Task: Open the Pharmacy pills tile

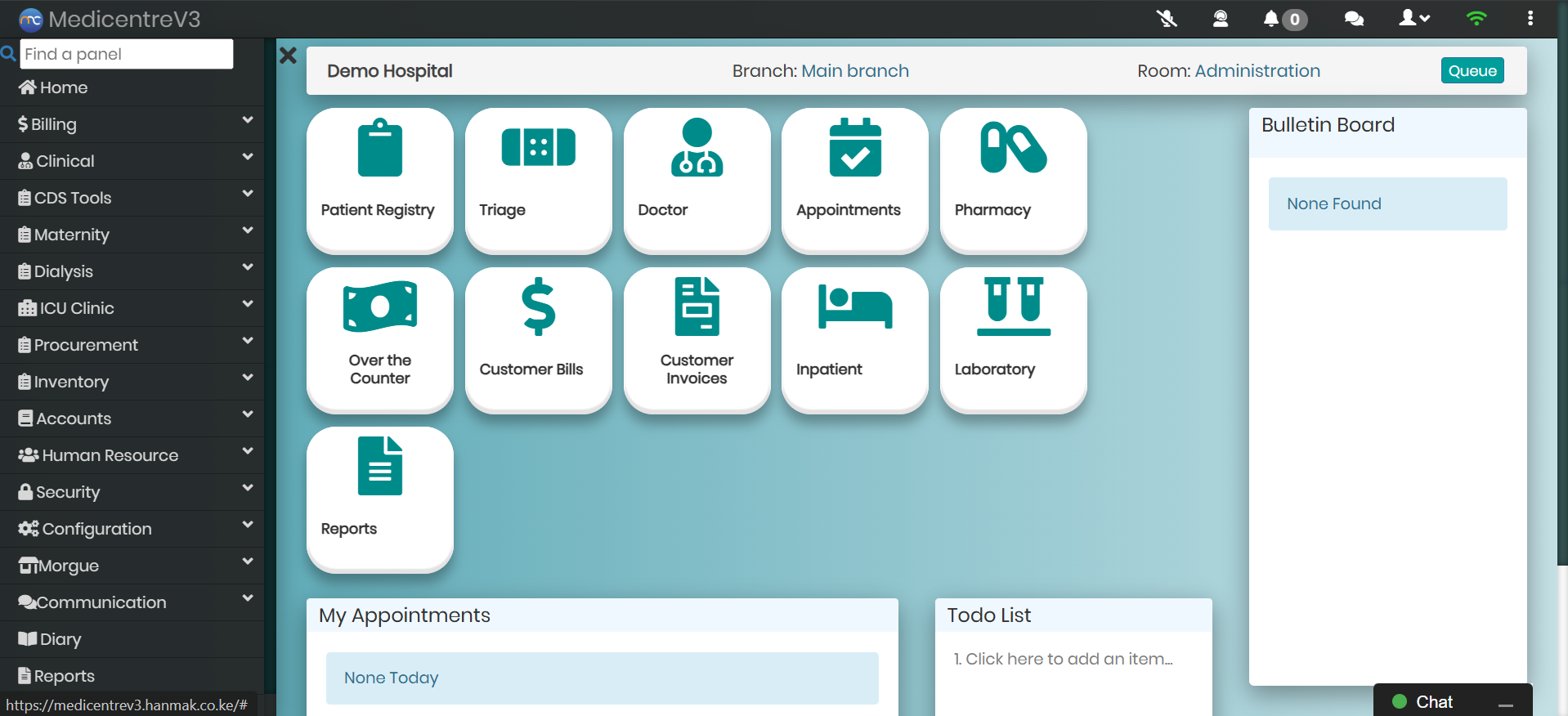Action: 1013,180
